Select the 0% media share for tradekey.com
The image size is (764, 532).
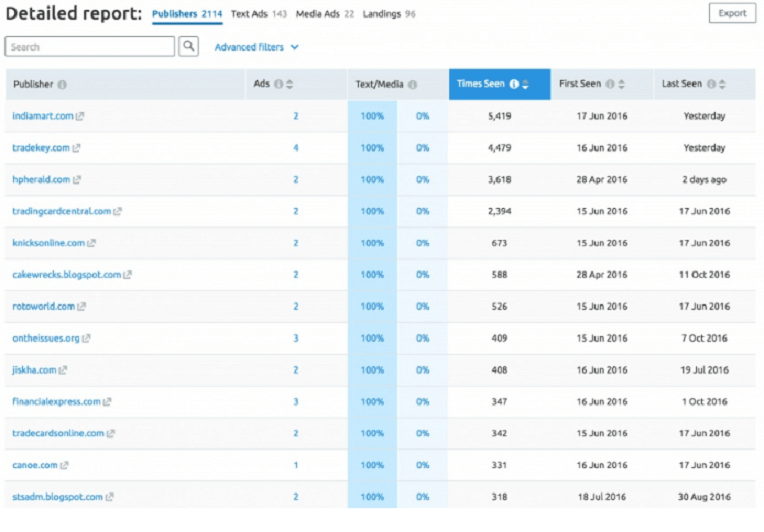tap(422, 148)
